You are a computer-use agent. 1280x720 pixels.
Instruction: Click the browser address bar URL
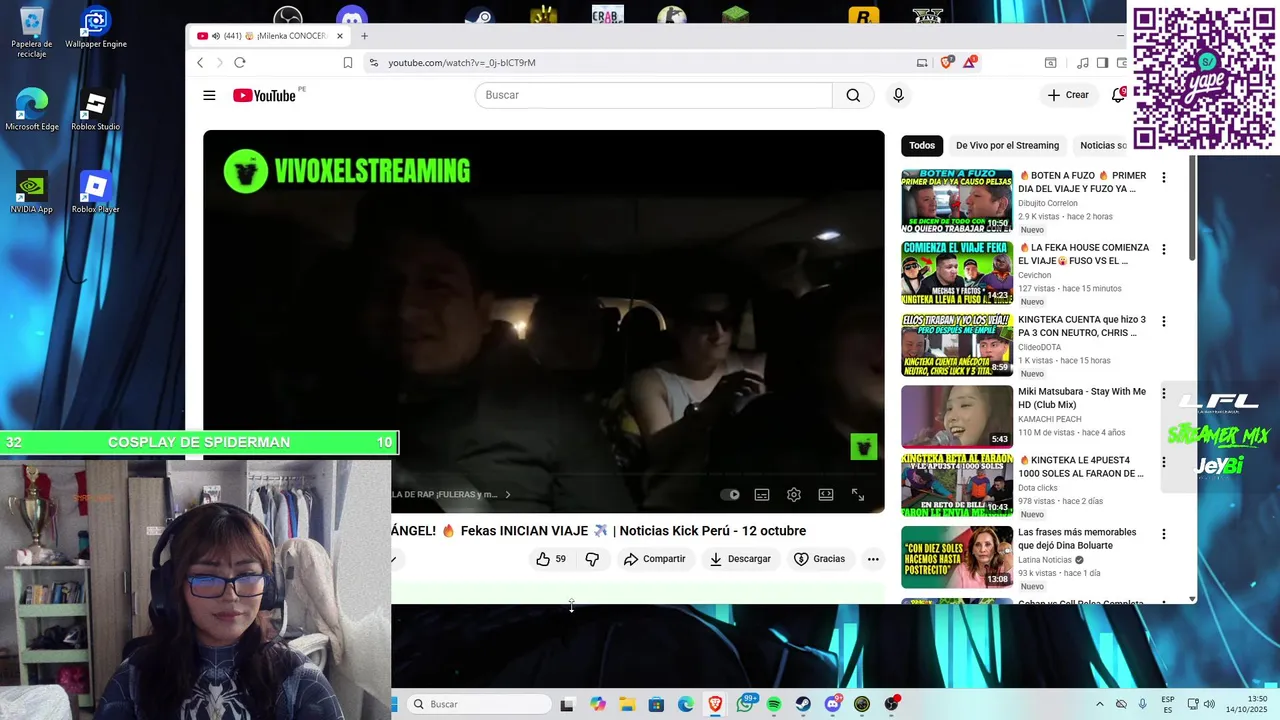(x=462, y=62)
